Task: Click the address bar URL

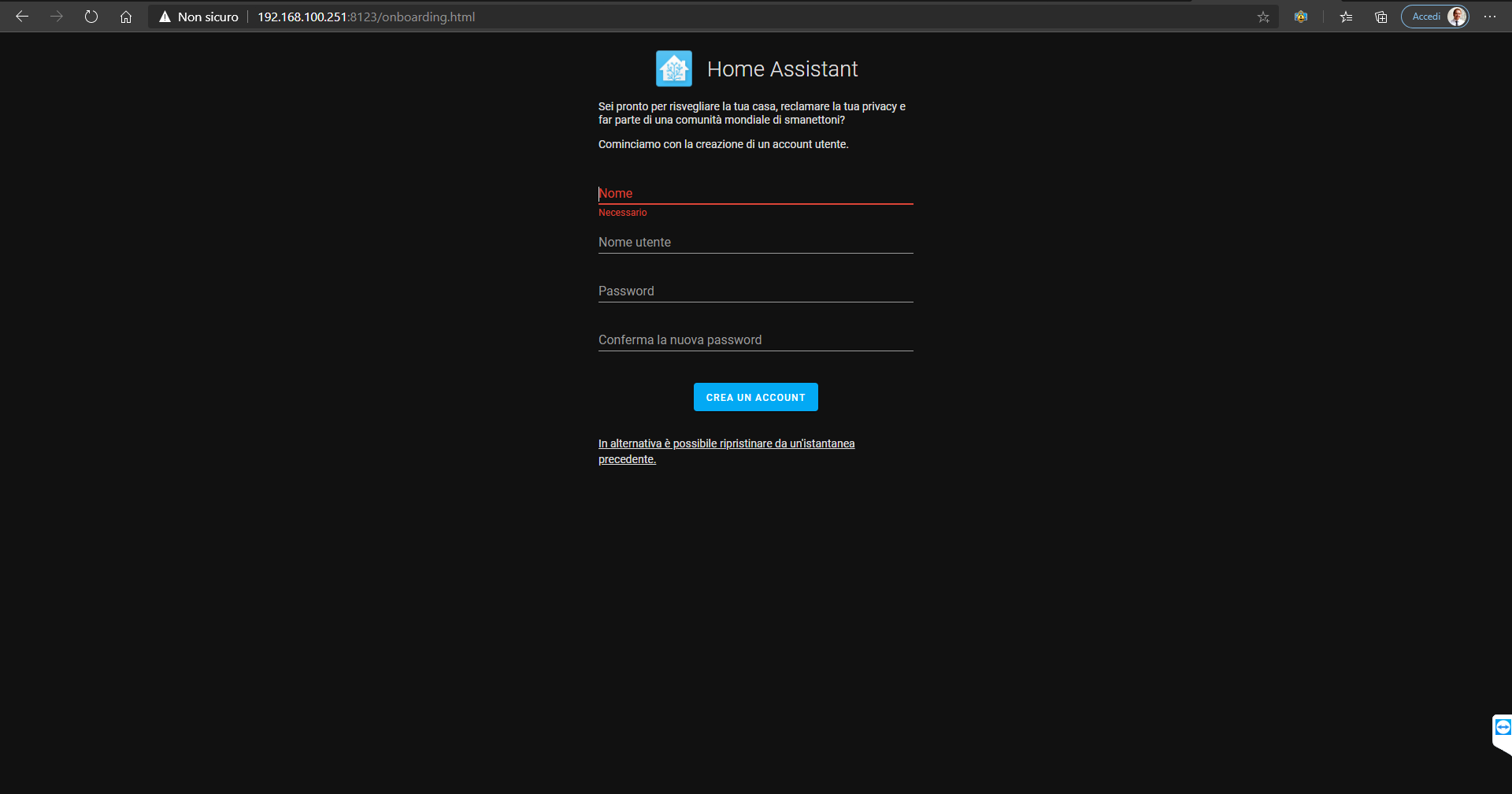Action: tap(366, 17)
